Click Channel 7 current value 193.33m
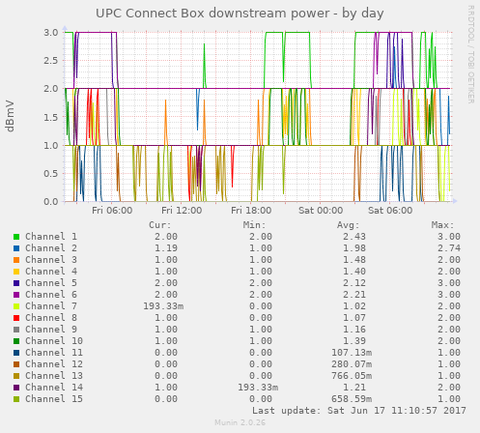Image resolution: width=480 pixels, height=433 pixels. pyautogui.click(x=163, y=306)
